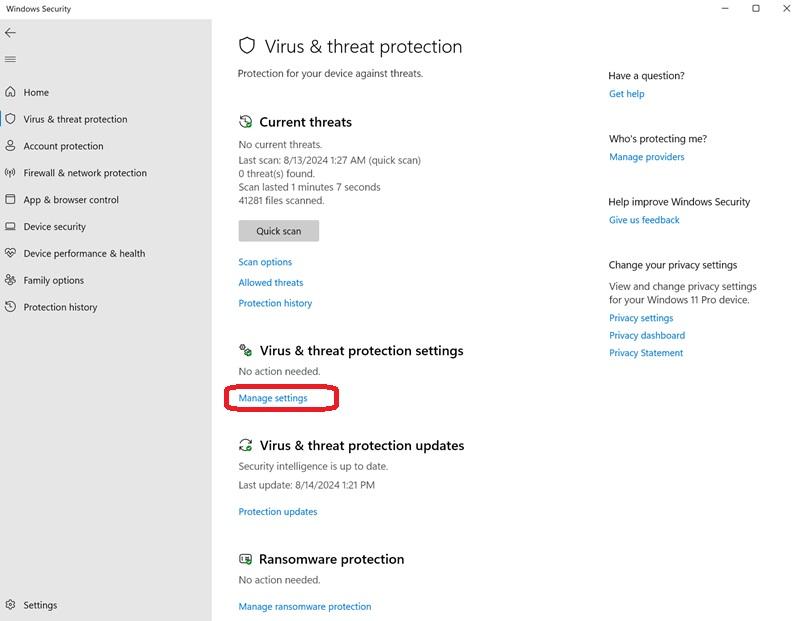Click the Account protection person icon

[x=11, y=146]
